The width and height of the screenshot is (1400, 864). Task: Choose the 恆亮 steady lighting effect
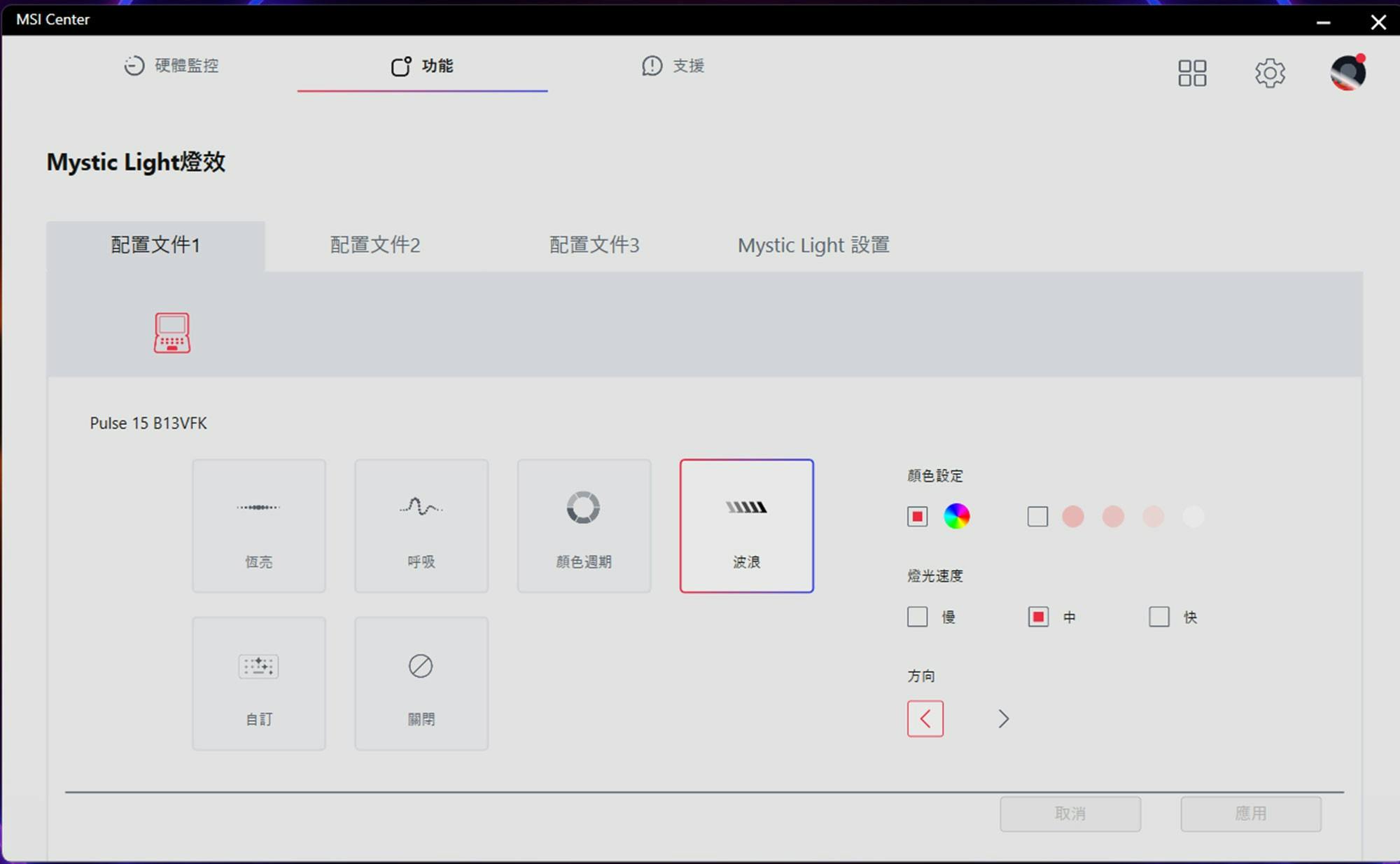259,526
